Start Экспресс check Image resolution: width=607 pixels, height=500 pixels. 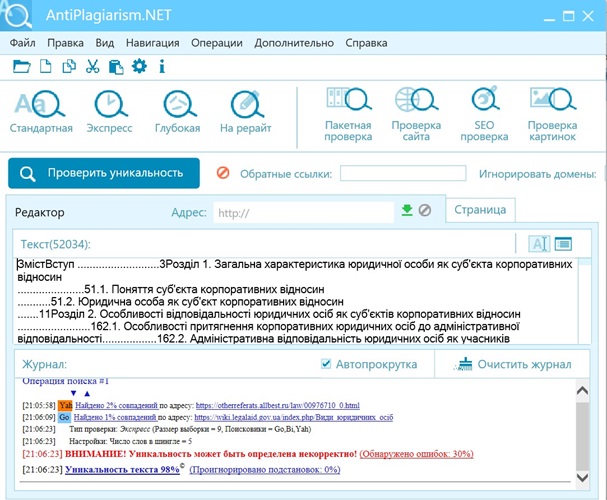click(x=110, y=111)
